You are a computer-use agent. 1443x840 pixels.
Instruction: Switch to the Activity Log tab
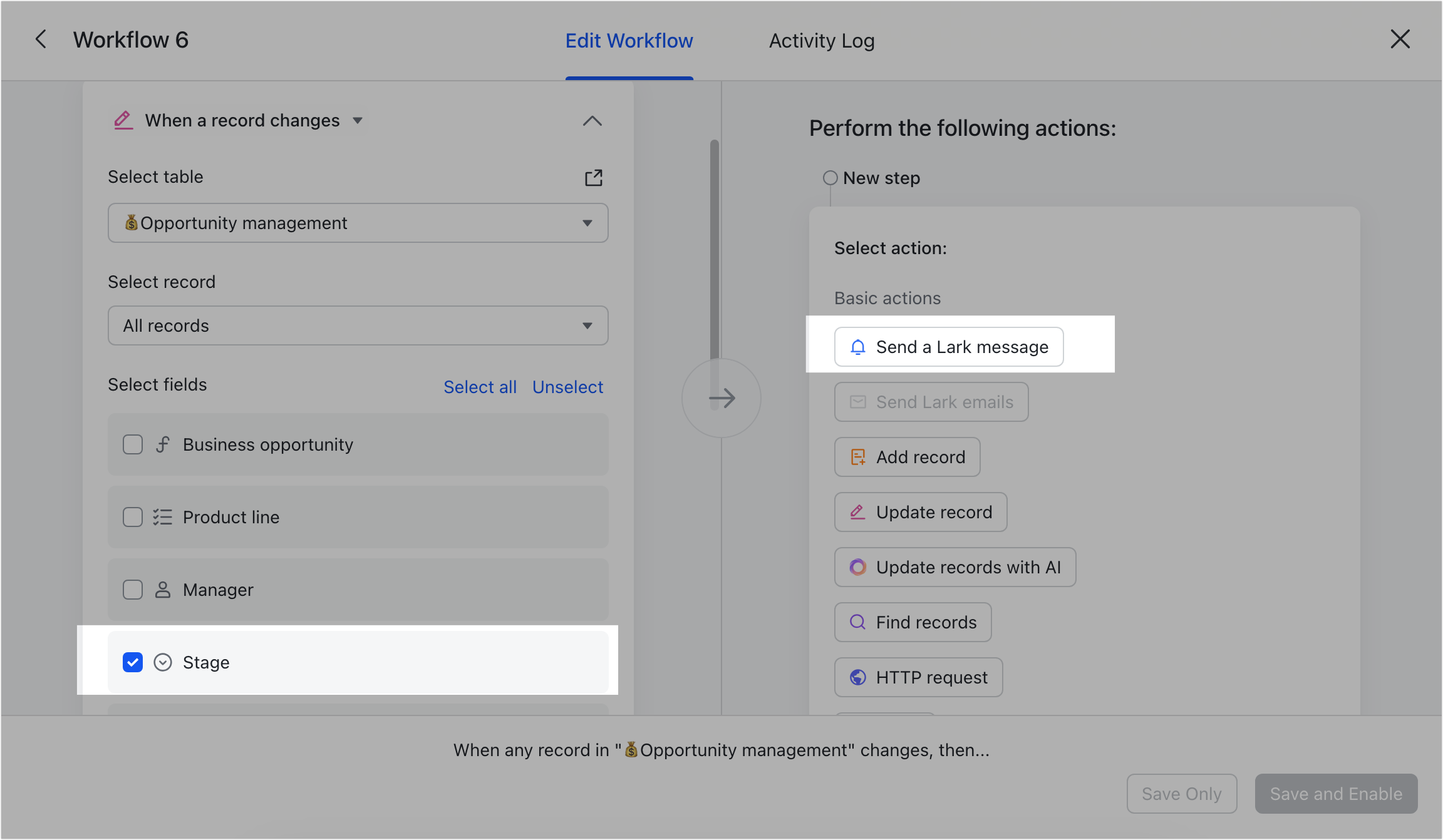(822, 41)
